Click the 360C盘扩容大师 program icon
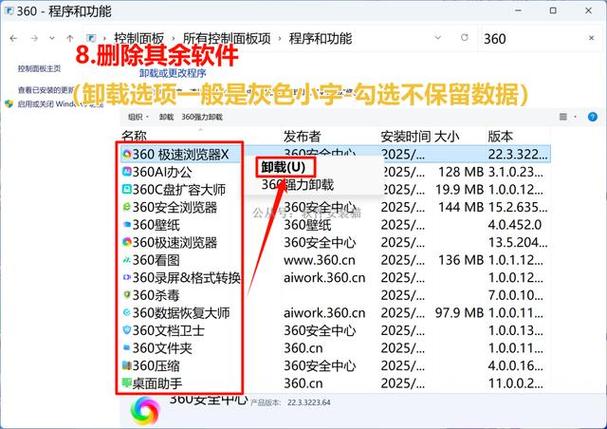 click(x=127, y=189)
